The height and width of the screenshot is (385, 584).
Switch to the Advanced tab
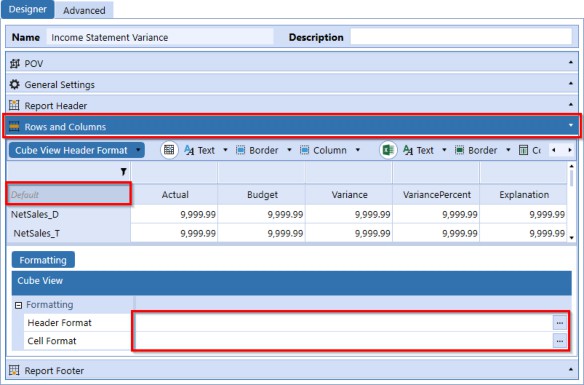pos(84,10)
